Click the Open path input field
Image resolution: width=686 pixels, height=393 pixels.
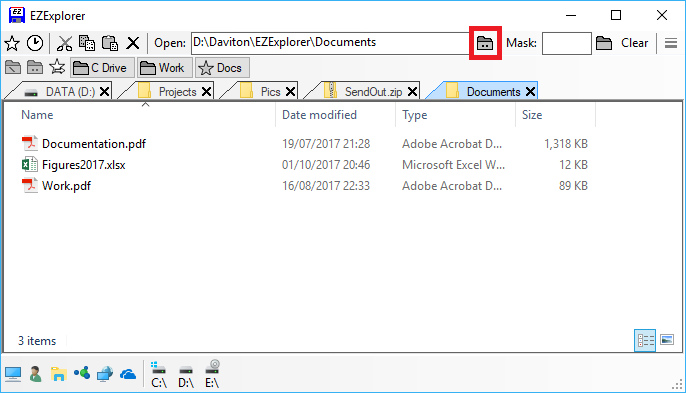pyautogui.click(x=330, y=43)
